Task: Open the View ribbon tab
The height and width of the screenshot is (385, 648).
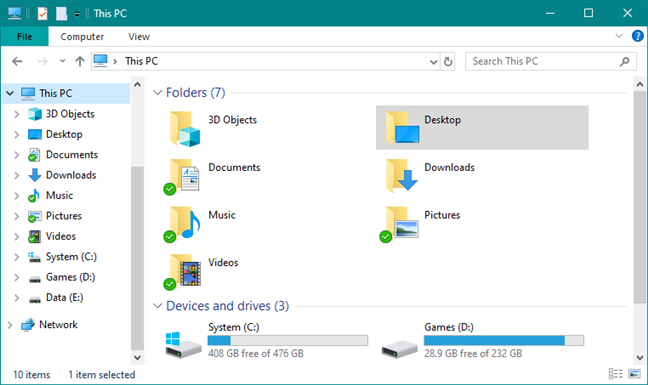Action: (139, 37)
